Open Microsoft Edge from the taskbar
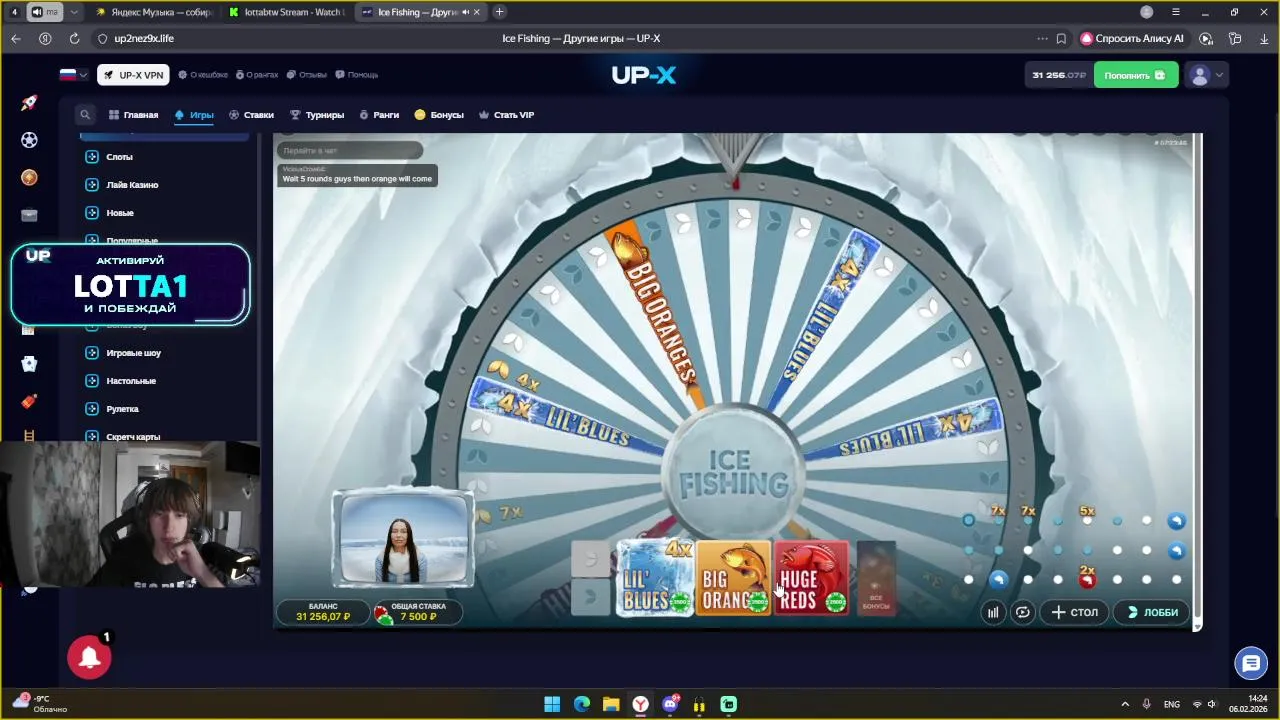Image resolution: width=1280 pixels, height=720 pixels. click(582, 705)
